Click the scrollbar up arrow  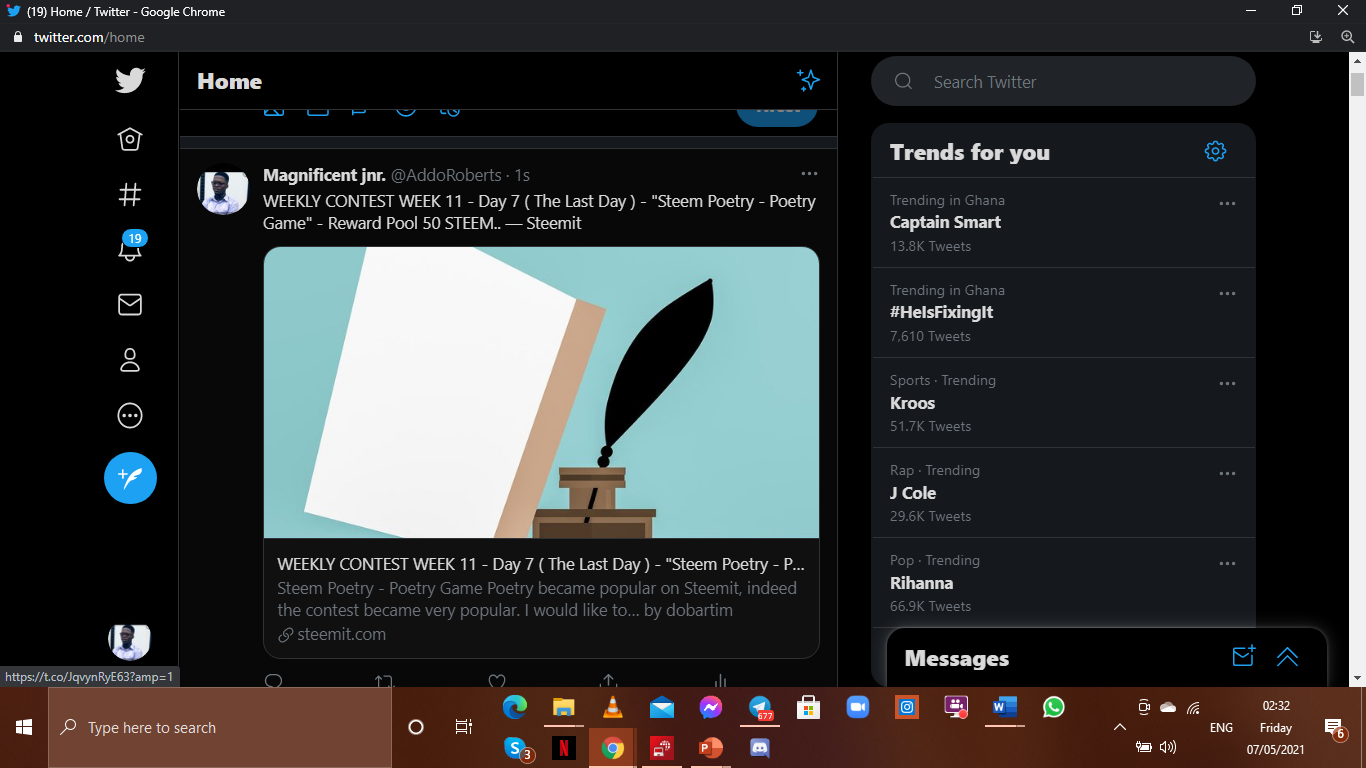pyautogui.click(x=1357, y=61)
